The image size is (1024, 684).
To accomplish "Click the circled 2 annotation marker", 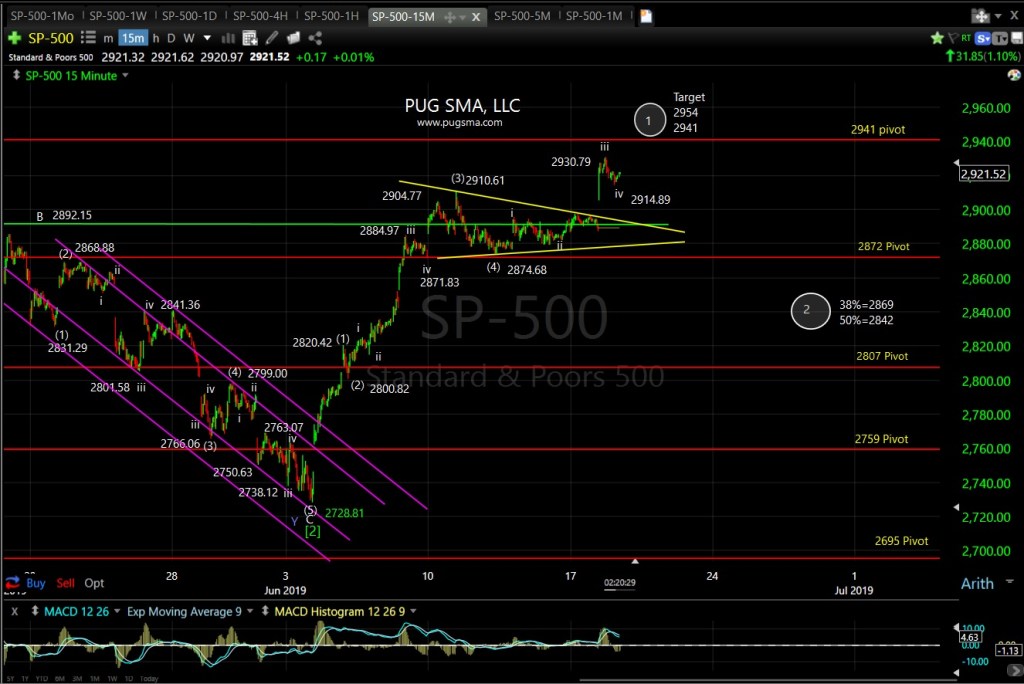I will click(x=810, y=311).
